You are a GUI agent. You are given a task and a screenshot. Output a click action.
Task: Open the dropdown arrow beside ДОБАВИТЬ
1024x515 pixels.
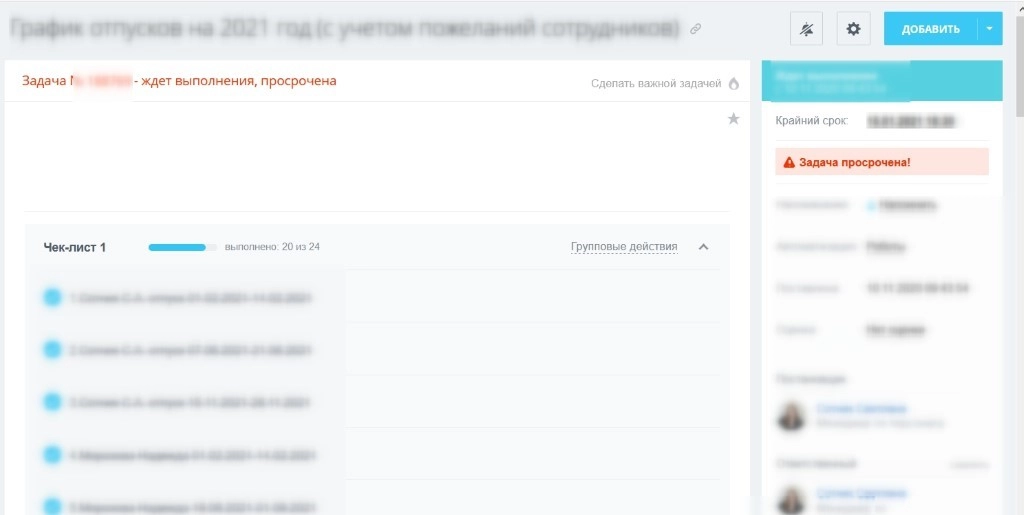pos(989,29)
